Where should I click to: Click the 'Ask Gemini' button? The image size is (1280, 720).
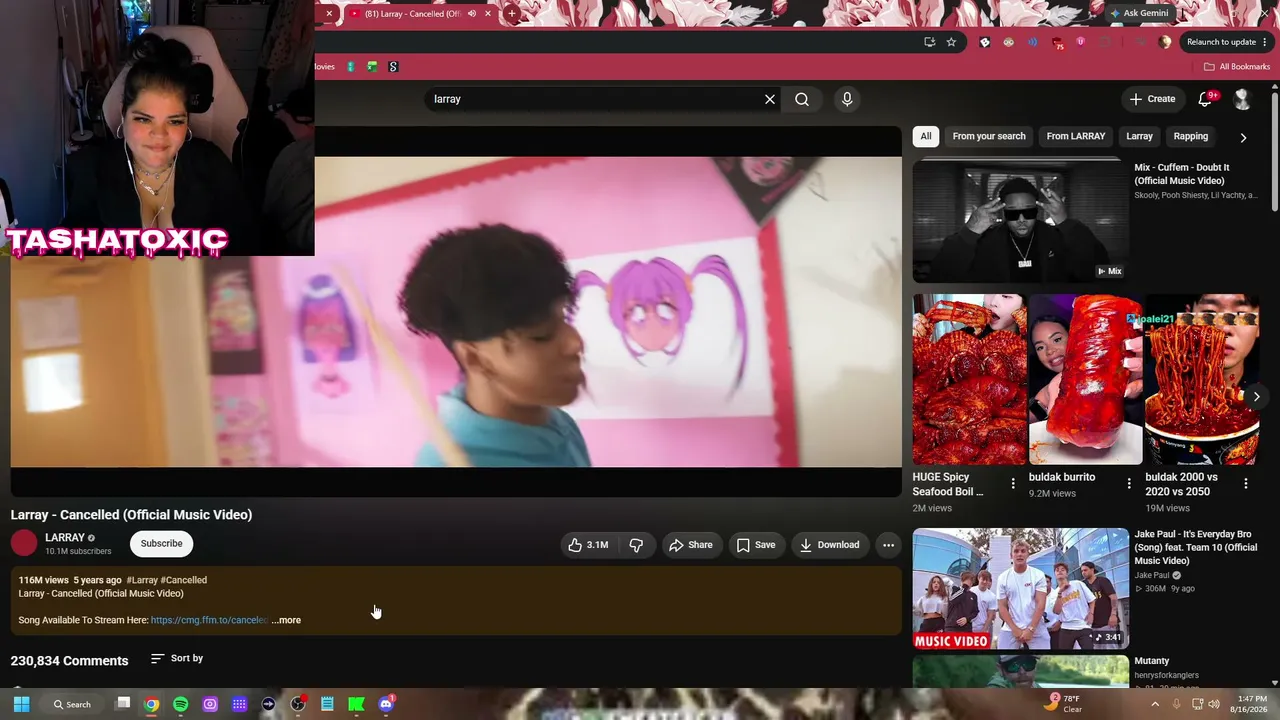[x=1140, y=13]
